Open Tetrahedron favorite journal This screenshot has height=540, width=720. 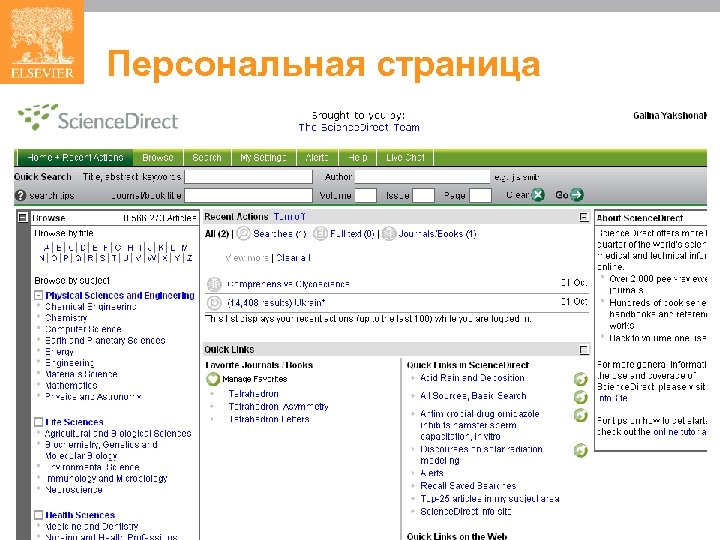click(253, 394)
